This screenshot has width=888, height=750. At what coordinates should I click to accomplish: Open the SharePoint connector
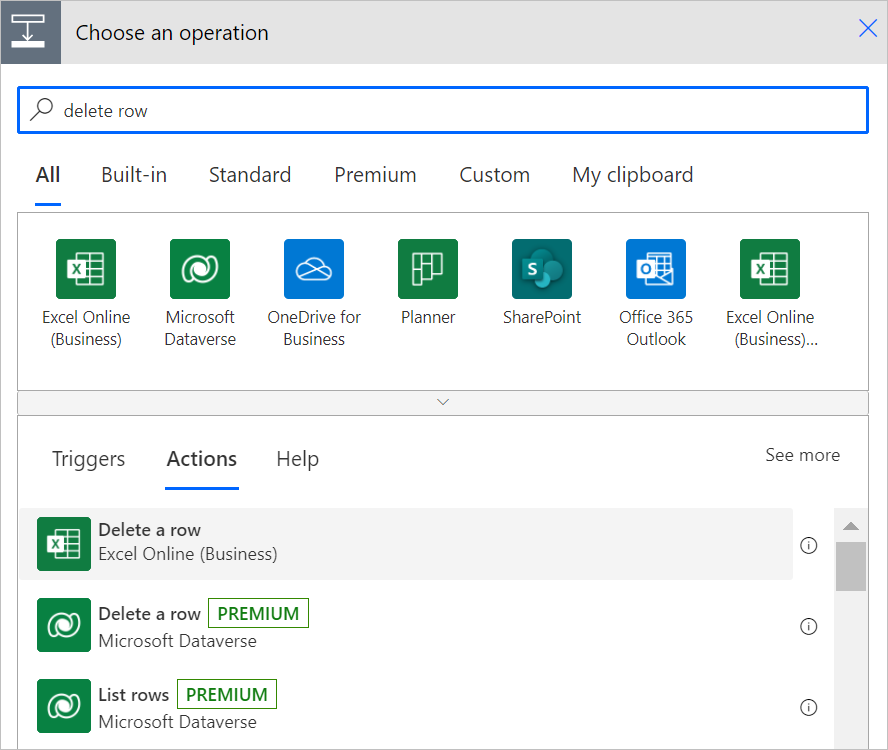pos(541,269)
